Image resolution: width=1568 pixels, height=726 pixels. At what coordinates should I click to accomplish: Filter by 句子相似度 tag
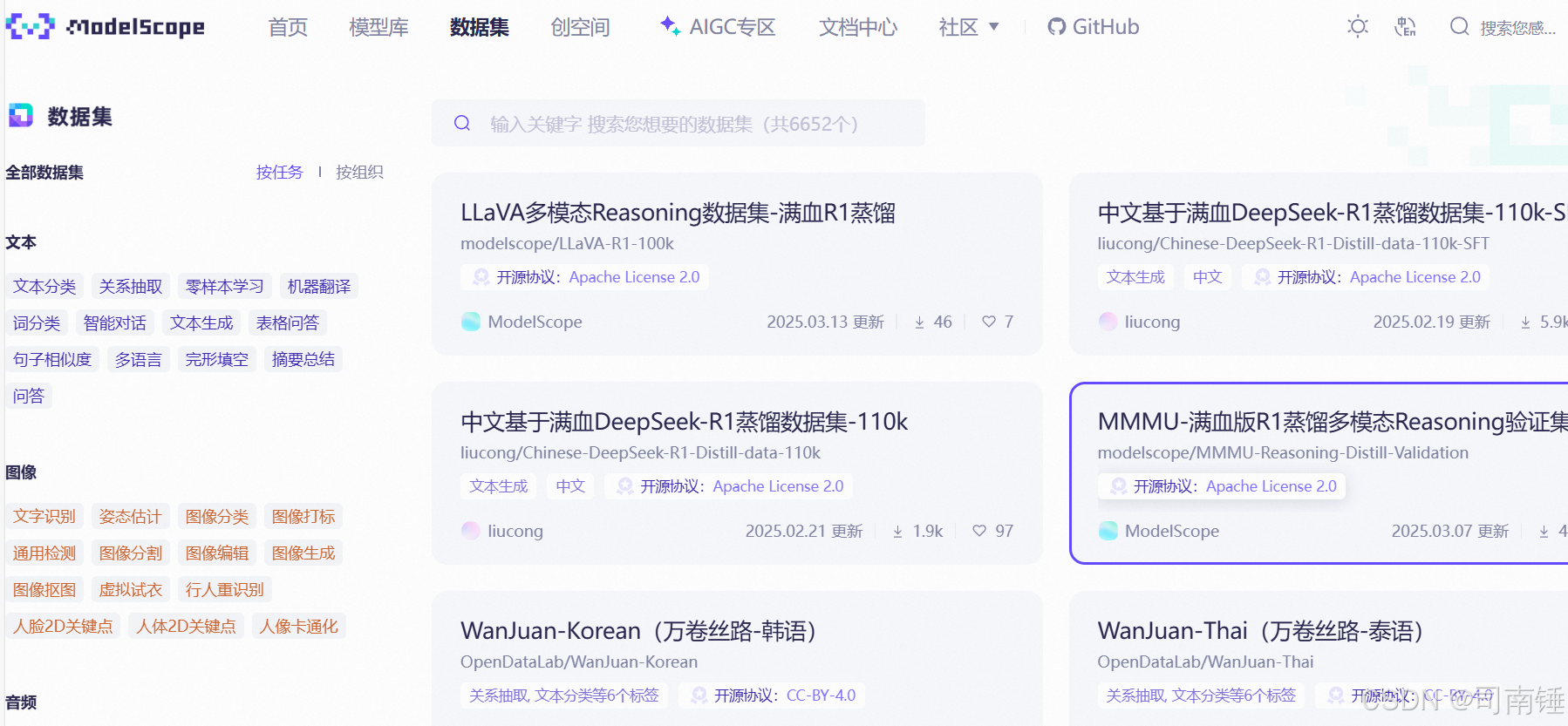click(x=52, y=360)
